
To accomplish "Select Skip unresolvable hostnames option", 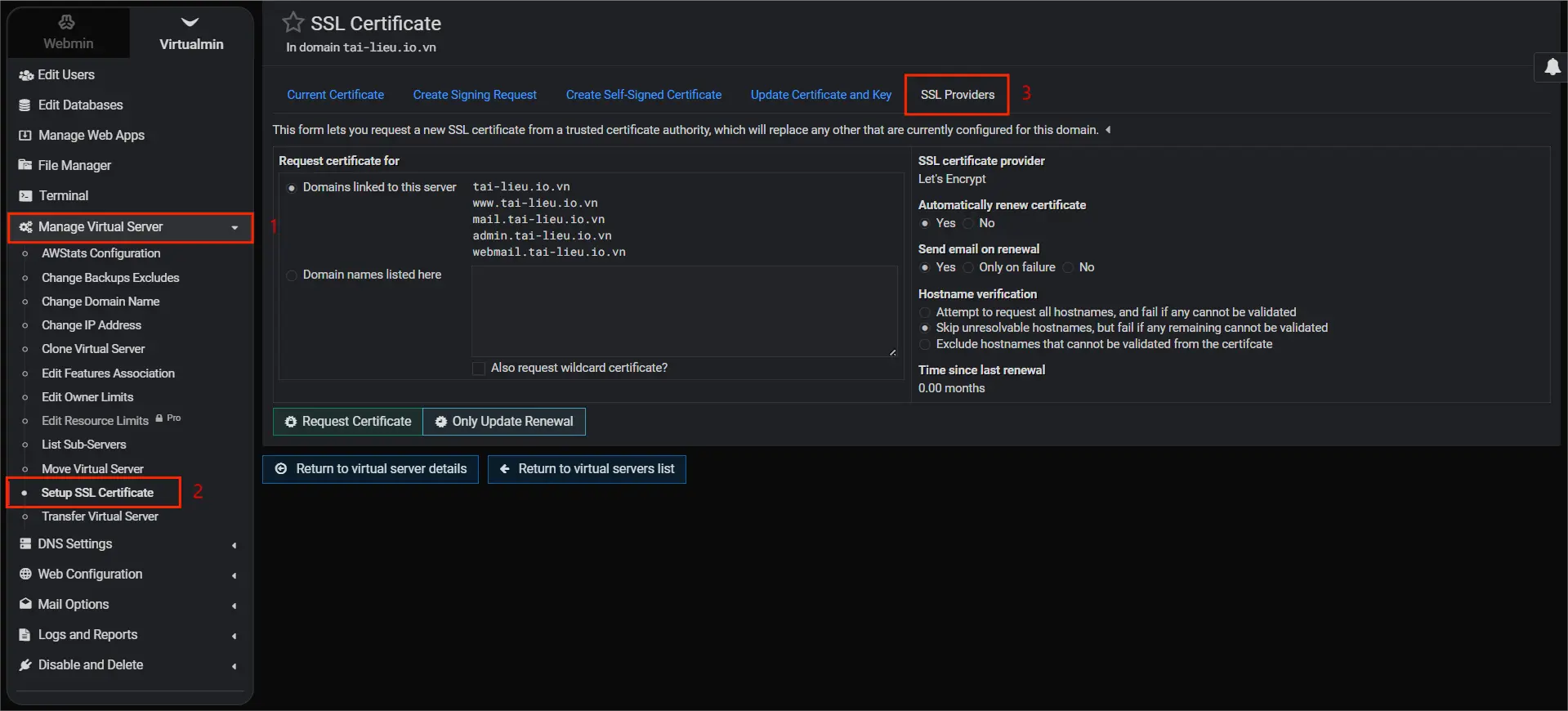I will tap(925, 329).
